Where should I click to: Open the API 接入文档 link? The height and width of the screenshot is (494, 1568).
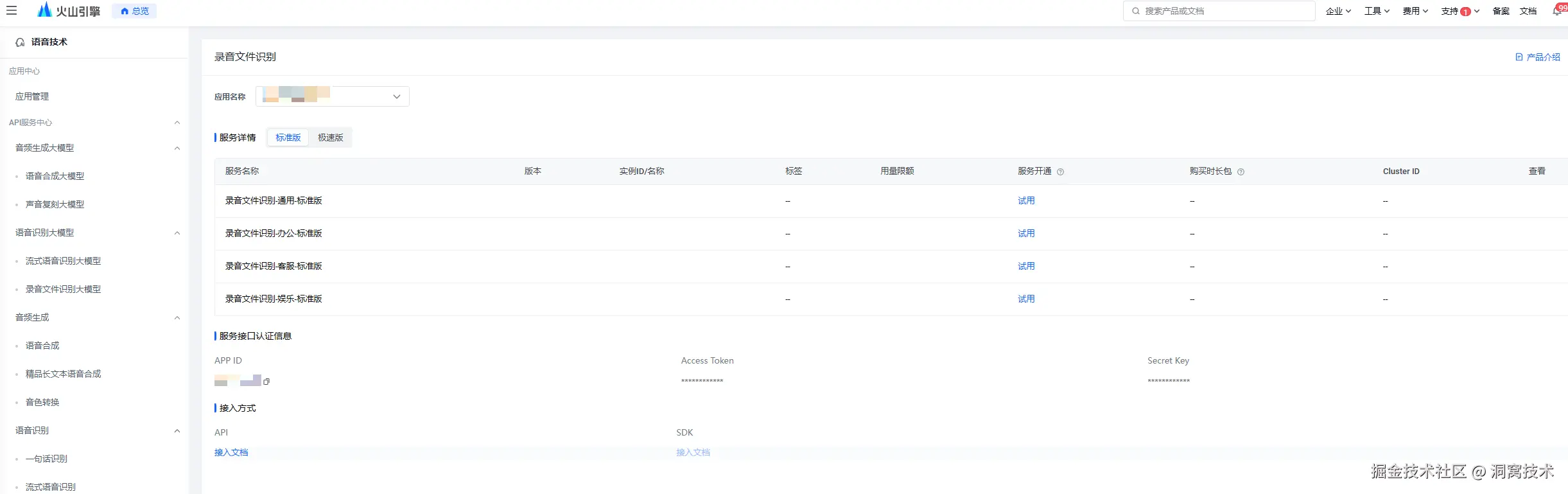[x=231, y=453]
